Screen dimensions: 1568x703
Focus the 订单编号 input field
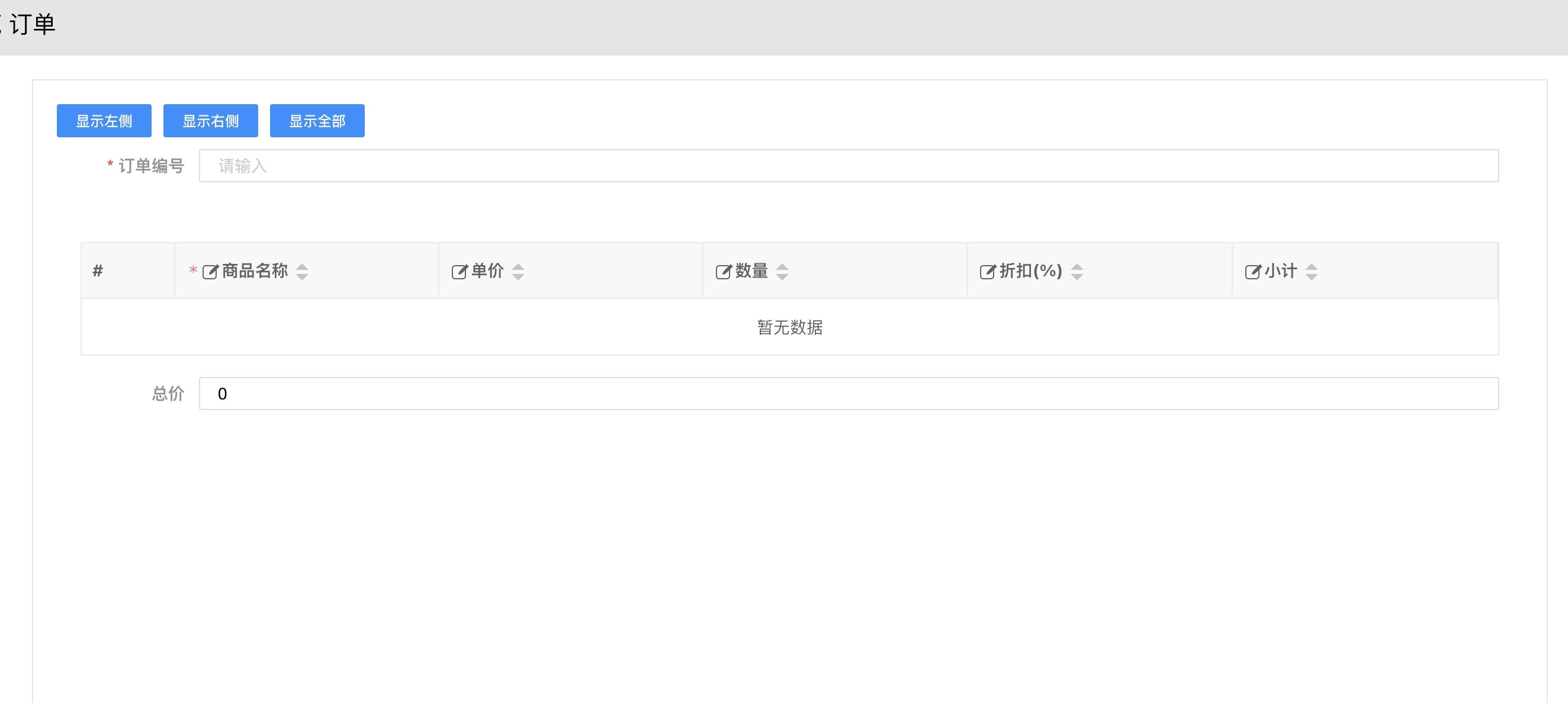tap(849, 166)
